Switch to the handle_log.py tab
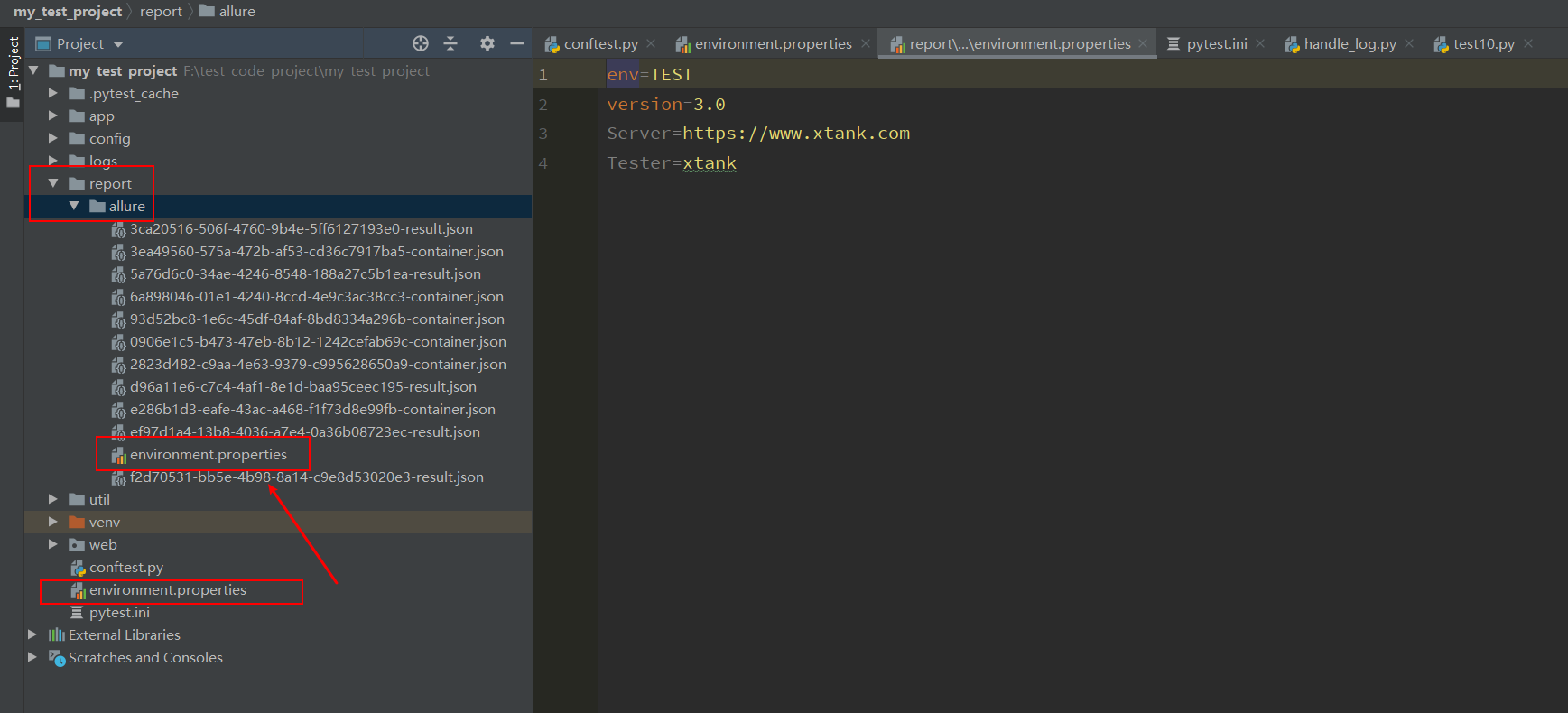Image resolution: width=1568 pixels, height=713 pixels. (x=1349, y=43)
